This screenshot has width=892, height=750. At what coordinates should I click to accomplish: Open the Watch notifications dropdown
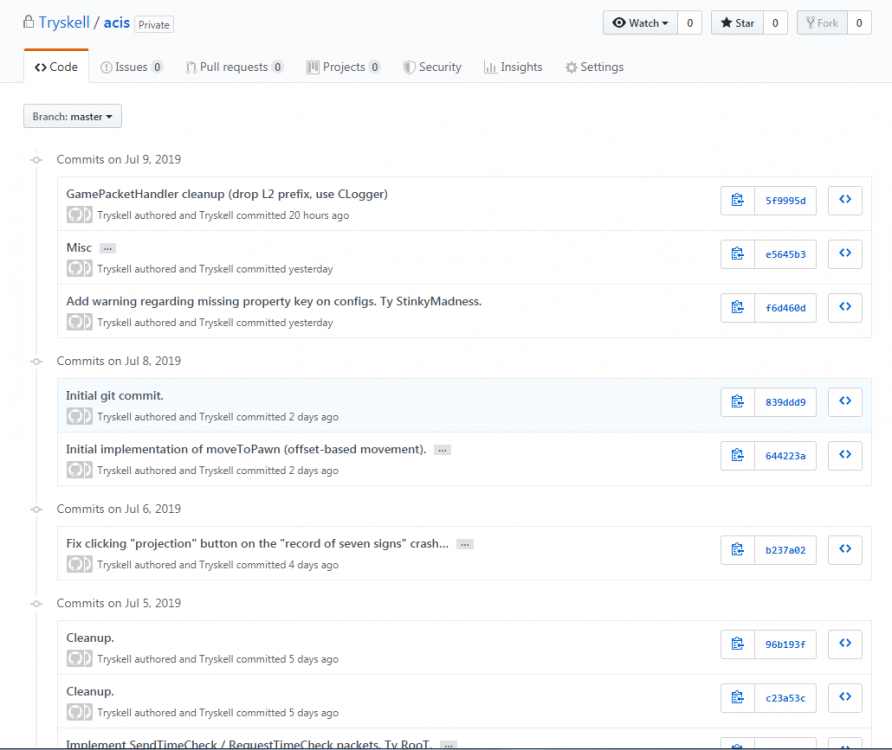640,23
